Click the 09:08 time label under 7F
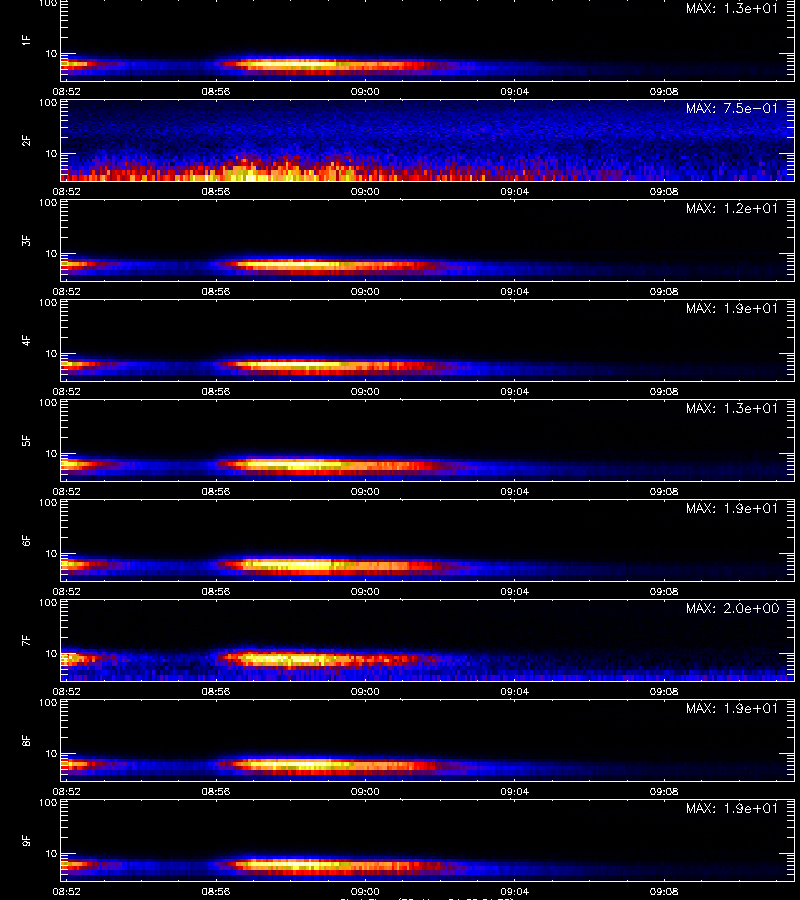The height and width of the screenshot is (900, 800). (x=664, y=692)
